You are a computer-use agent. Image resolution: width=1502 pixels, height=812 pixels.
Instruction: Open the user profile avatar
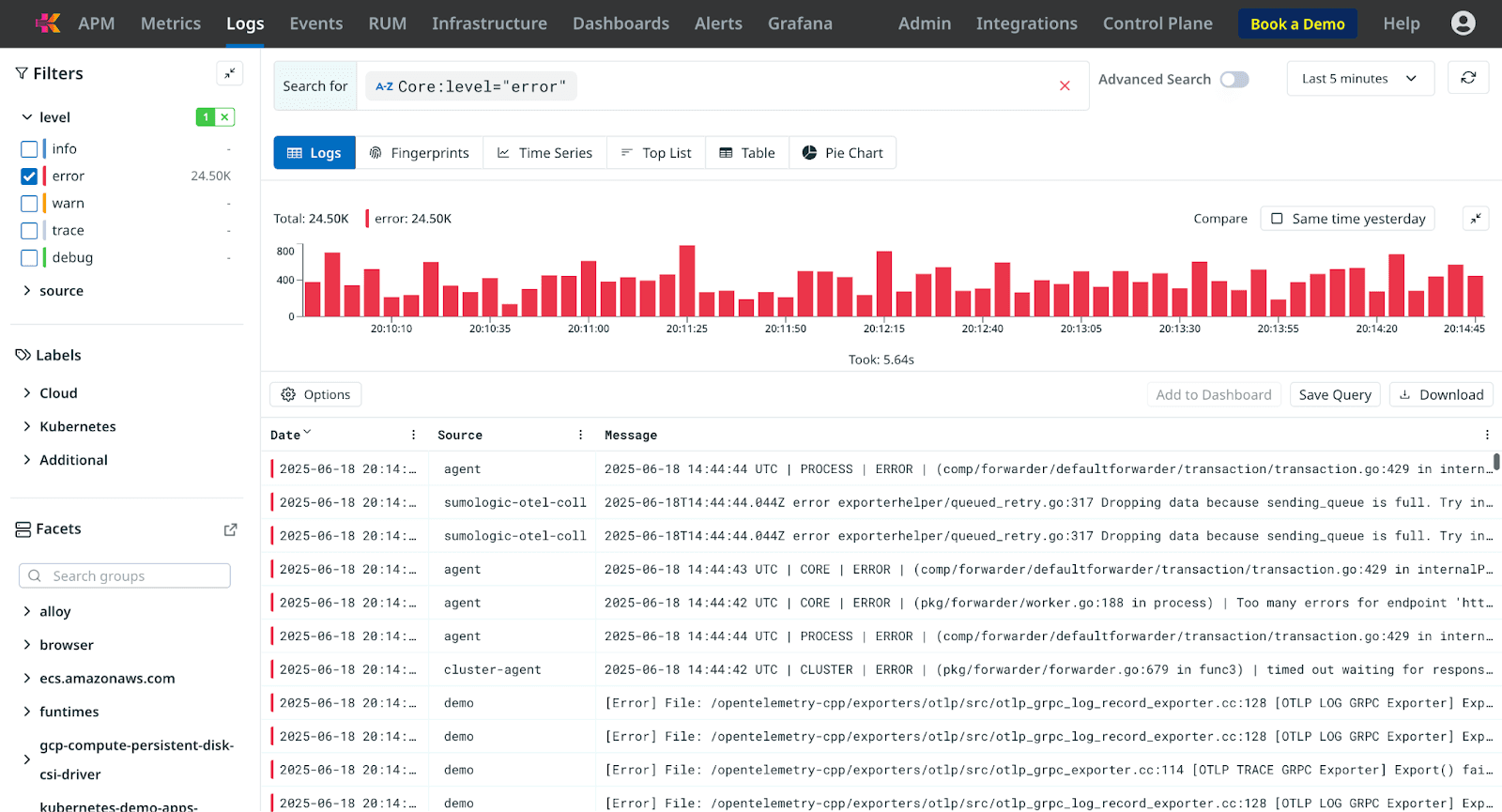tap(1463, 23)
